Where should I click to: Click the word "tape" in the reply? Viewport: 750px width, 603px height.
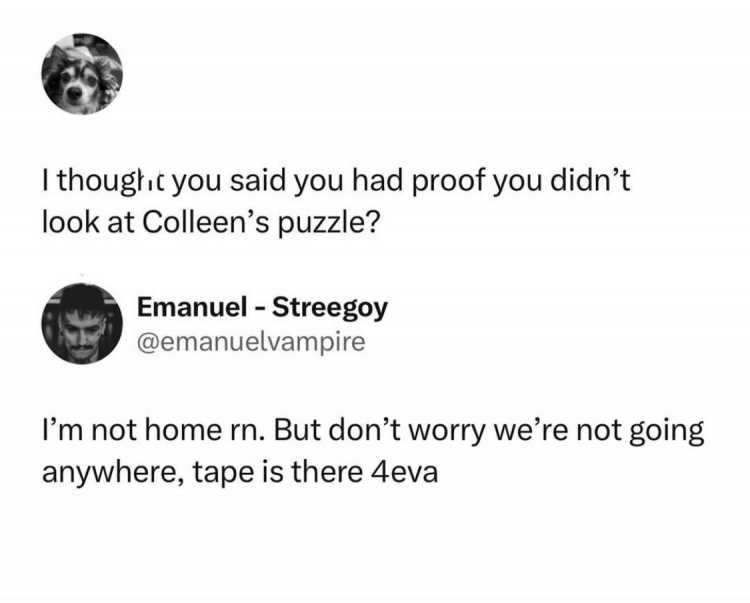(x=223, y=474)
